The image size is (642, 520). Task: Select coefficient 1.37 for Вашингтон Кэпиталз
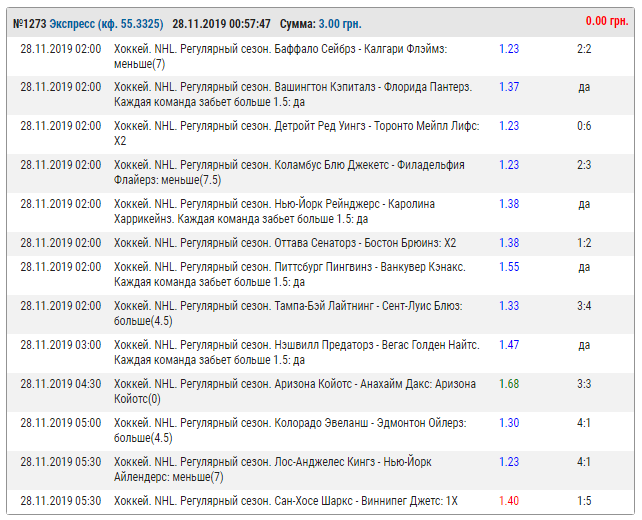click(509, 87)
